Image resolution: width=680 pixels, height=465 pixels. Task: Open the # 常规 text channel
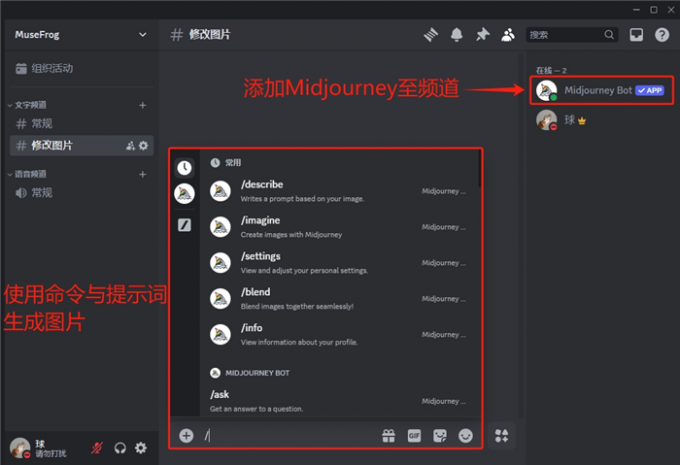click(x=81, y=124)
